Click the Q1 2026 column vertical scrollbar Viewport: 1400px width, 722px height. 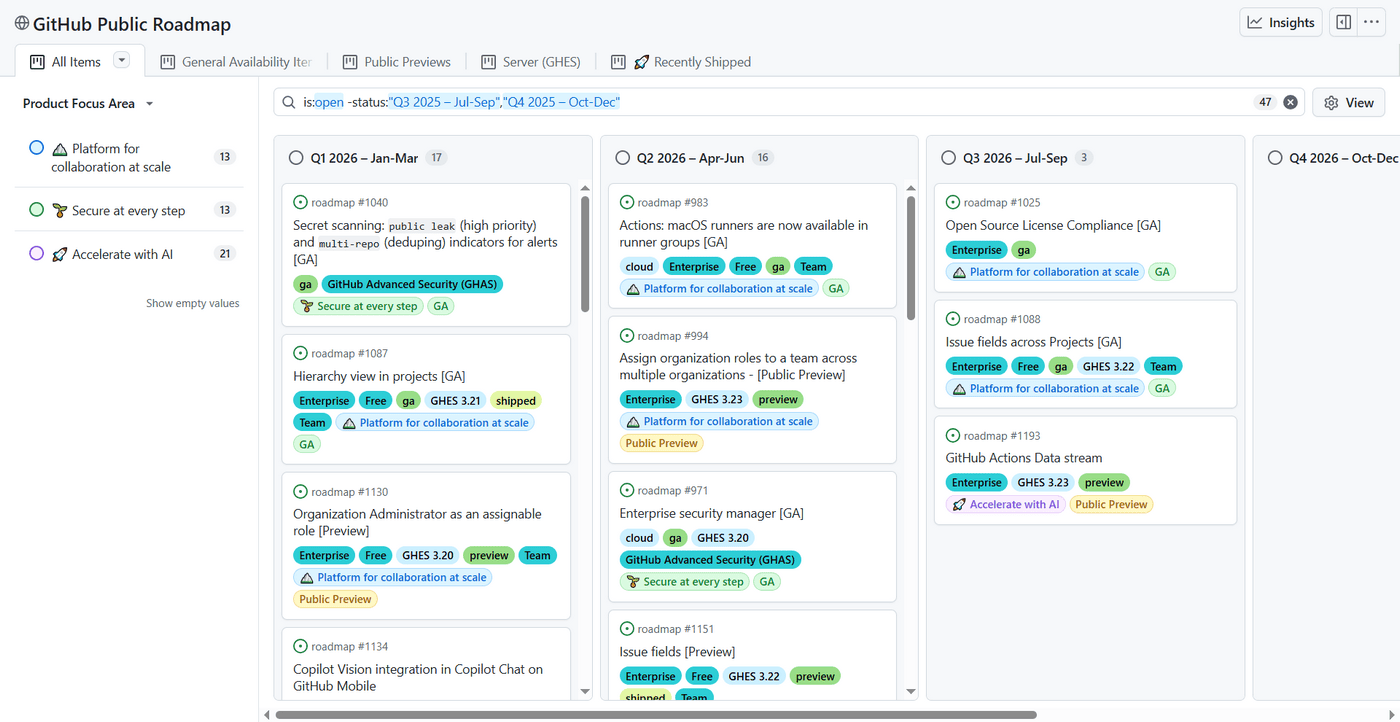point(585,254)
